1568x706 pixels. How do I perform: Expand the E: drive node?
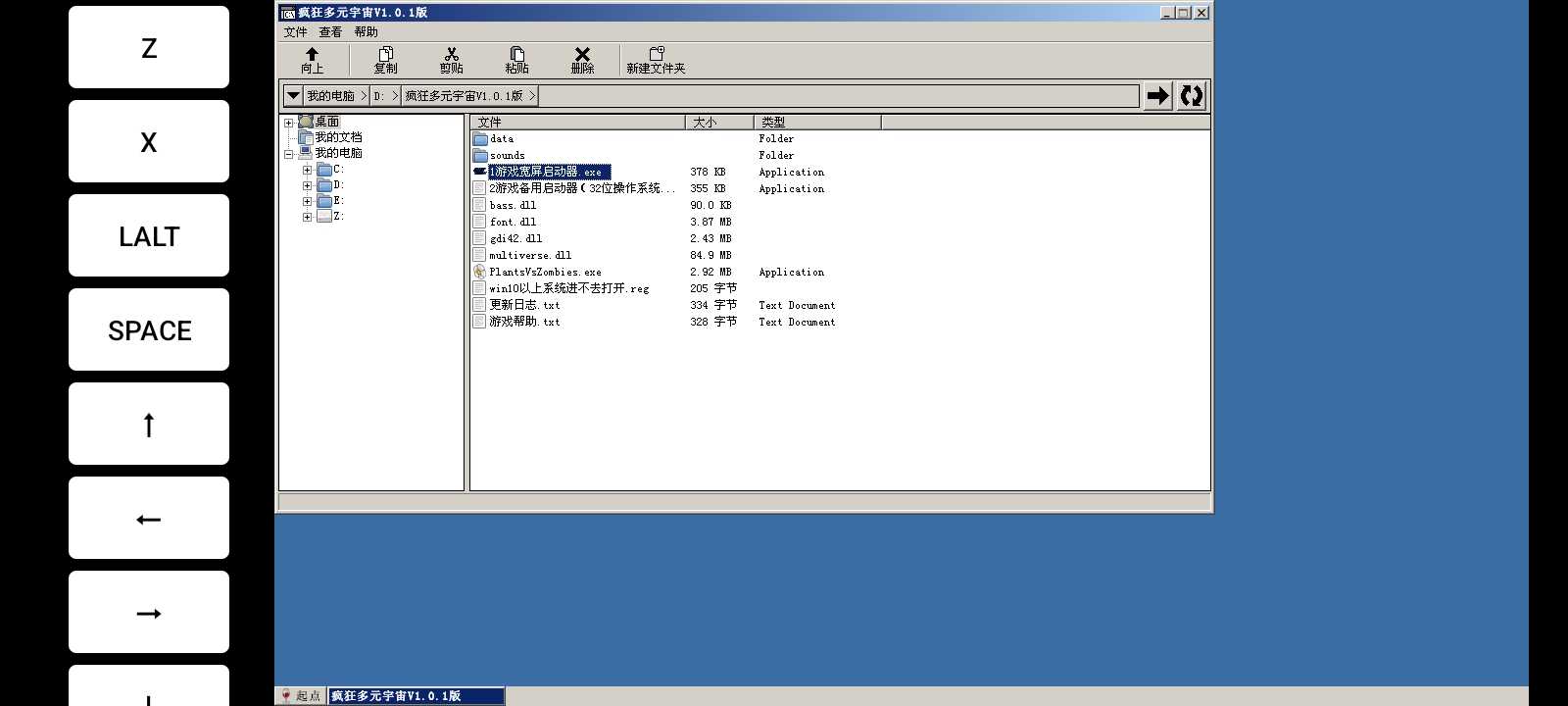(307, 201)
